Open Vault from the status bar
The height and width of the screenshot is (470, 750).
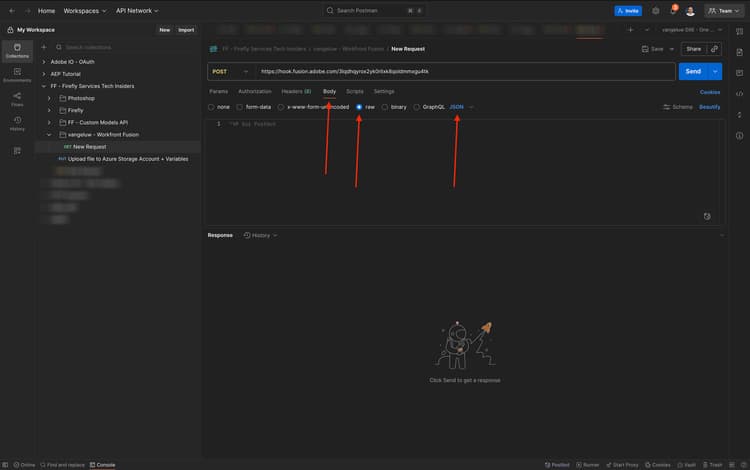point(686,465)
